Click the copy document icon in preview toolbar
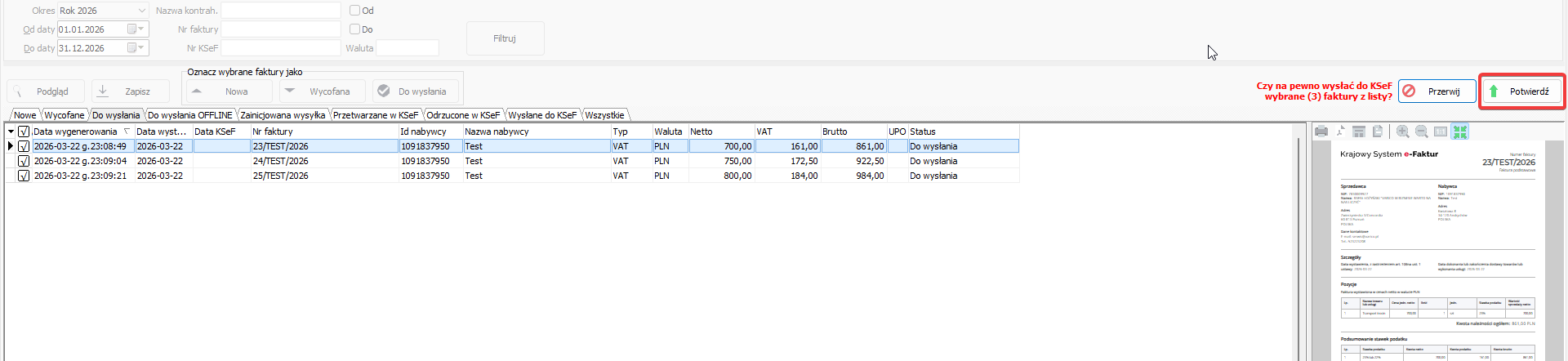 [x=1378, y=131]
